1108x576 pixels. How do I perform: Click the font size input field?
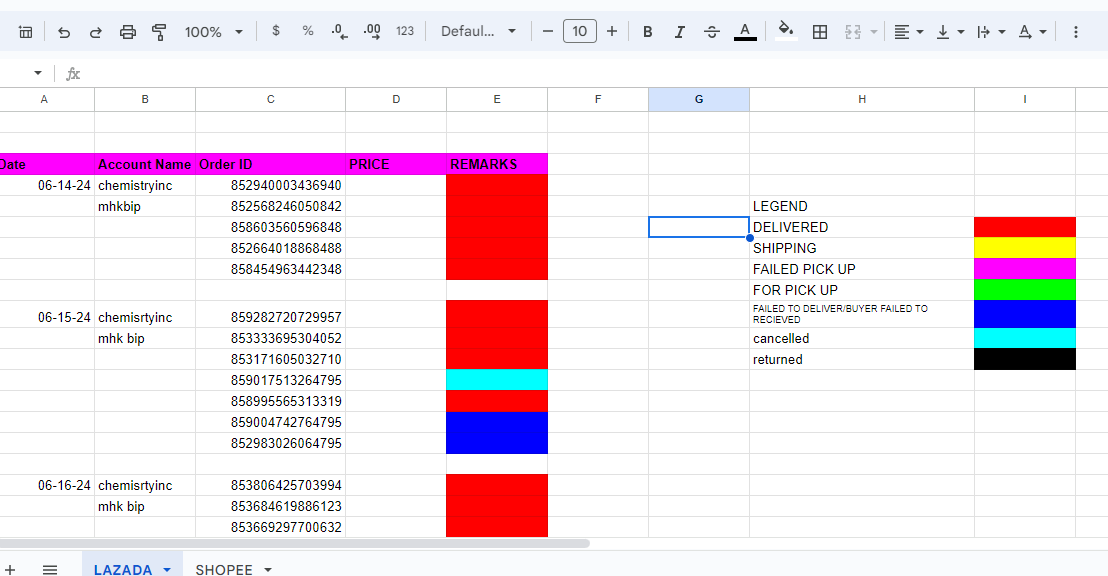point(579,31)
